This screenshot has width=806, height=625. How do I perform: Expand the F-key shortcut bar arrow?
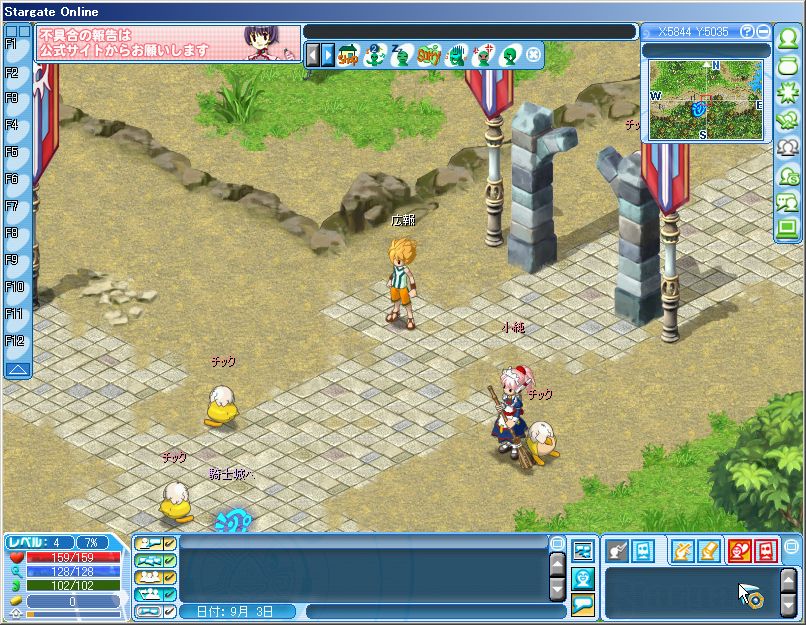(x=17, y=369)
